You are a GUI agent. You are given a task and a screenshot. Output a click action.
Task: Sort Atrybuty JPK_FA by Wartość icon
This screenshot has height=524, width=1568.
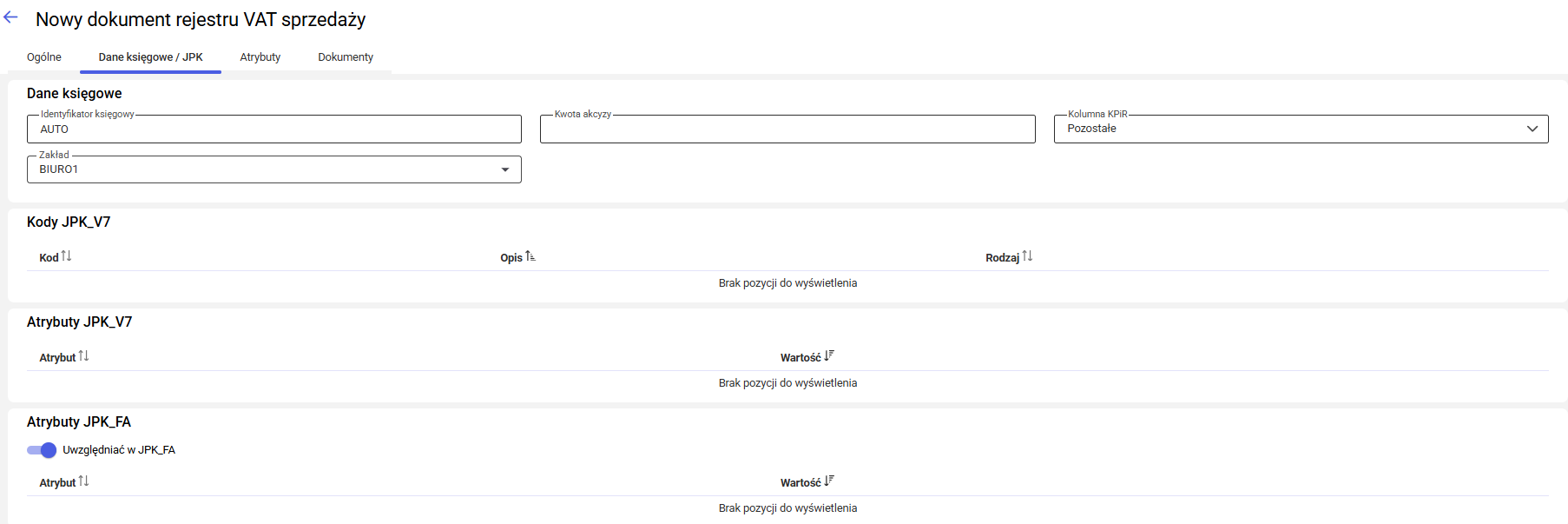click(x=829, y=481)
